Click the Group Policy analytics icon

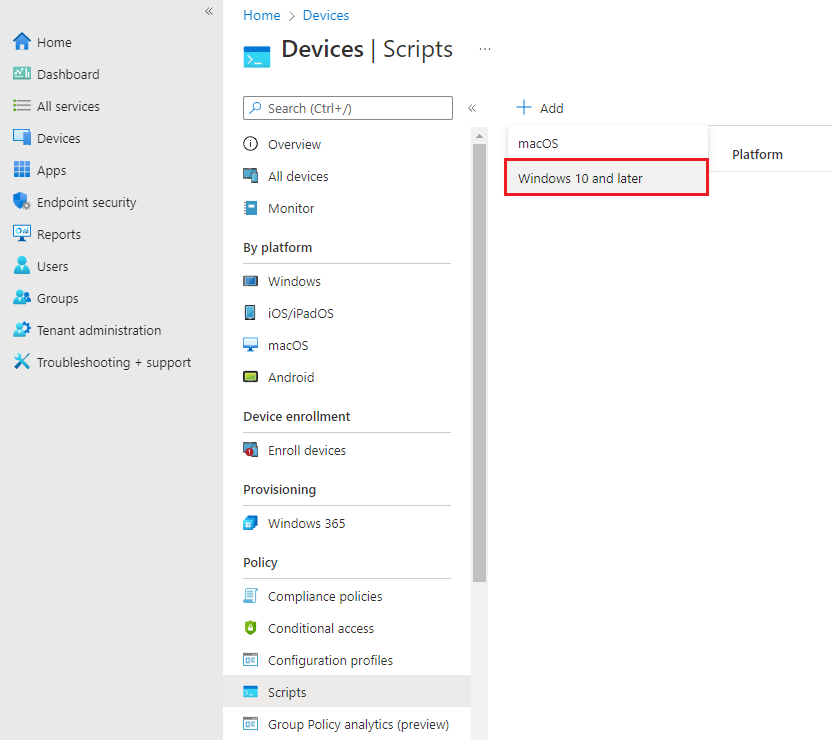click(250, 724)
